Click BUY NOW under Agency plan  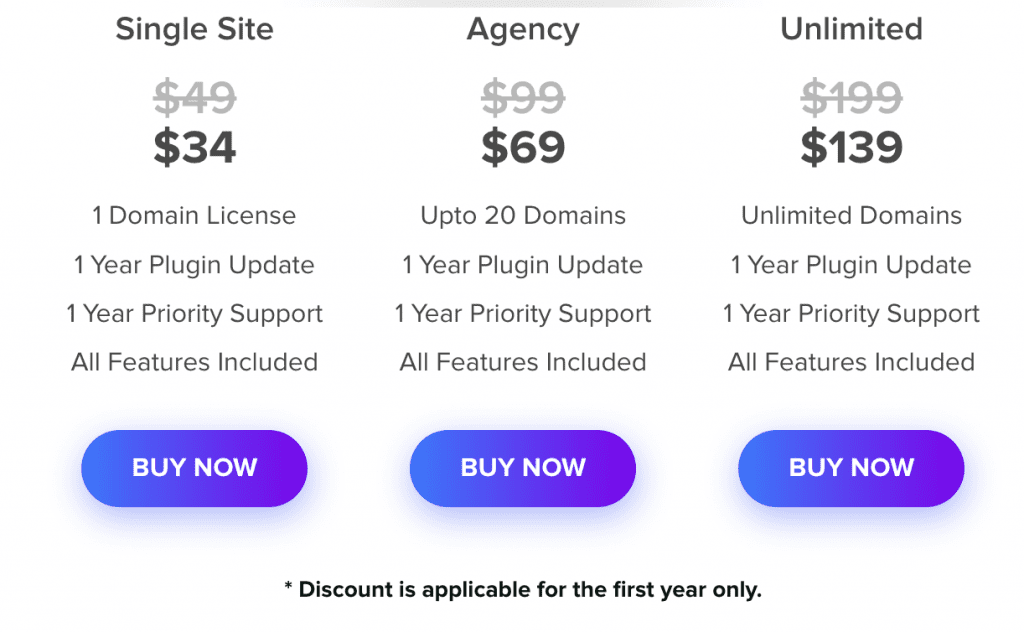tap(522, 468)
